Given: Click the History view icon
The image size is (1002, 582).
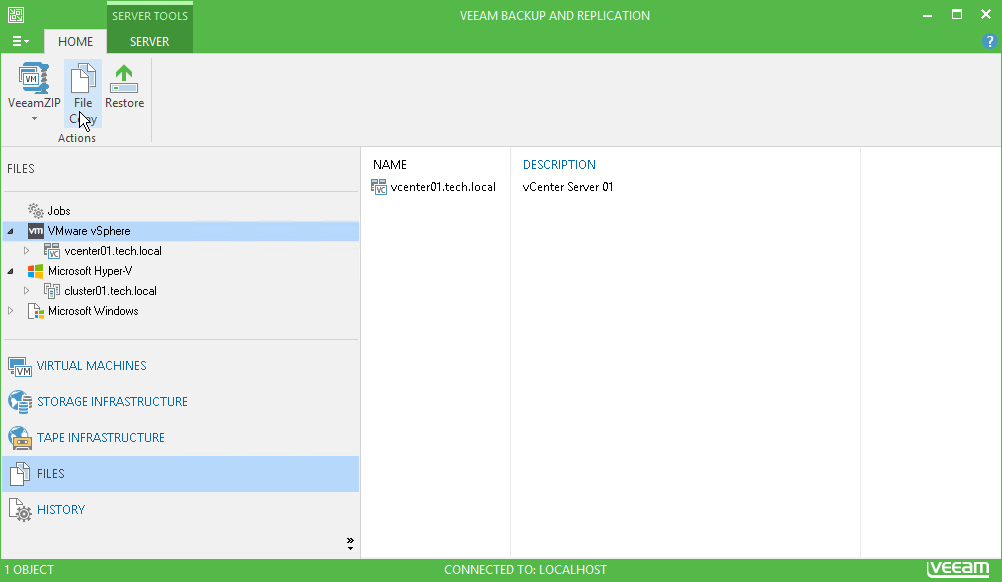Looking at the screenshot, I should coord(20,510).
